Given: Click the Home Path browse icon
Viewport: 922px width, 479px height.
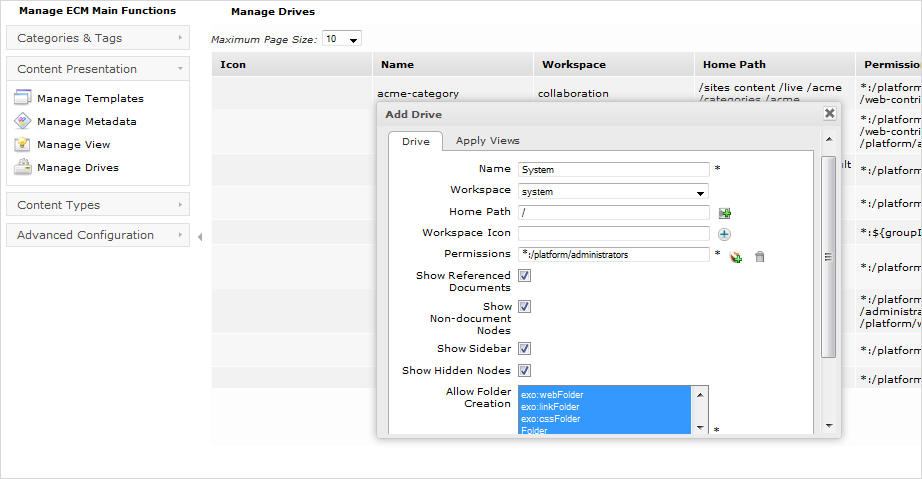Looking at the screenshot, I should (x=725, y=213).
